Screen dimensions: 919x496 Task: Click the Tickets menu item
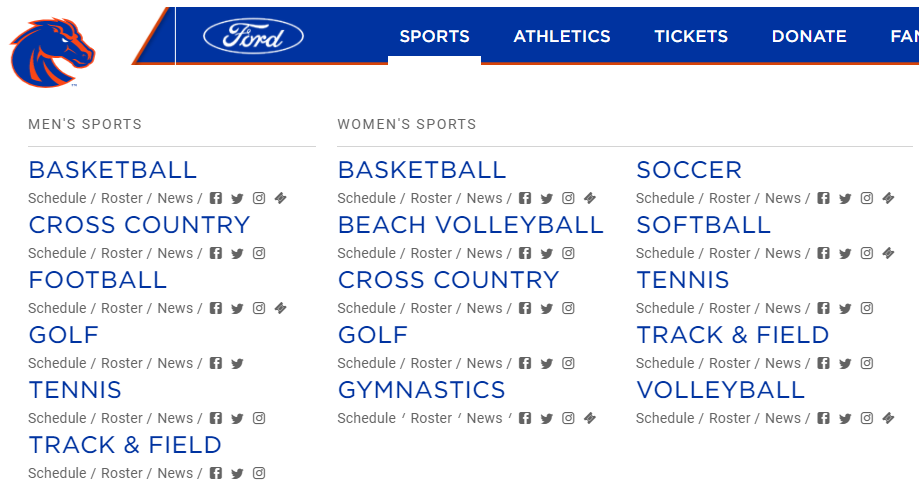(x=691, y=37)
